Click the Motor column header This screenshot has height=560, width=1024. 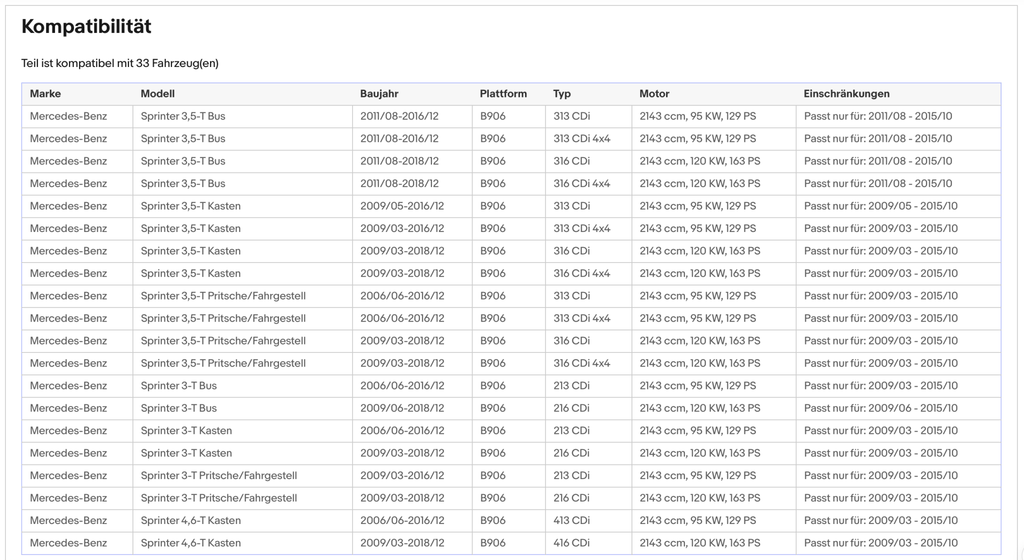coord(654,94)
